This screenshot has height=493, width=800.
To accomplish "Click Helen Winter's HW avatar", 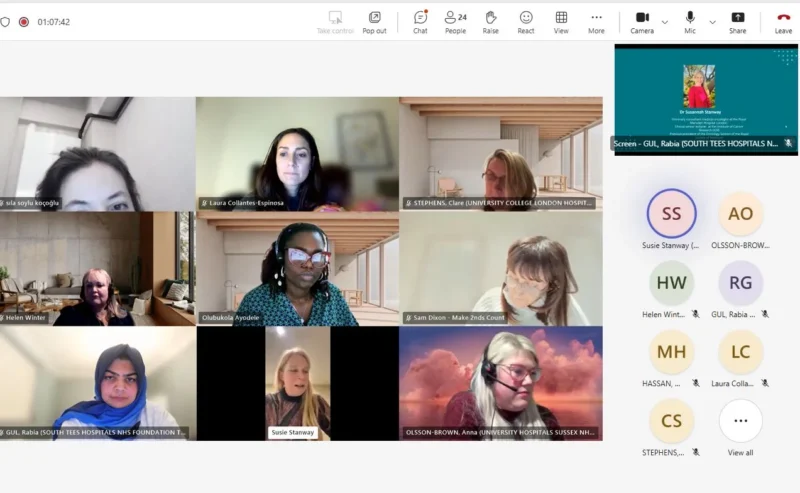I will click(x=671, y=283).
